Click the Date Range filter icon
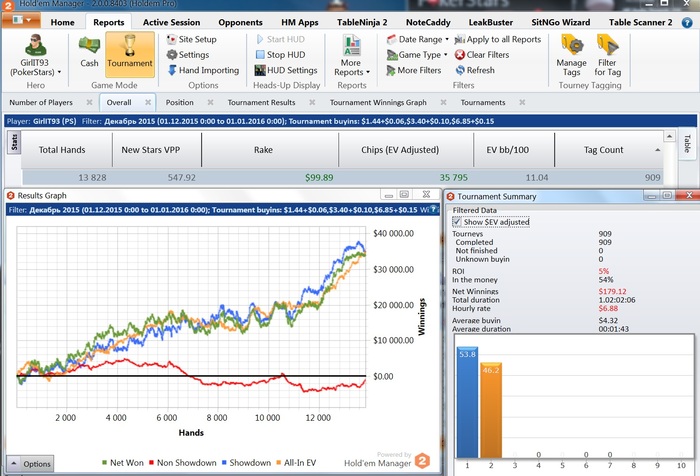 click(392, 39)
